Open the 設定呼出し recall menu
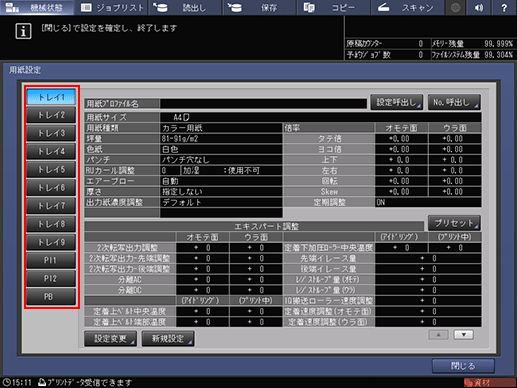This screenshot has height=388, width=517. coord(397,102)
